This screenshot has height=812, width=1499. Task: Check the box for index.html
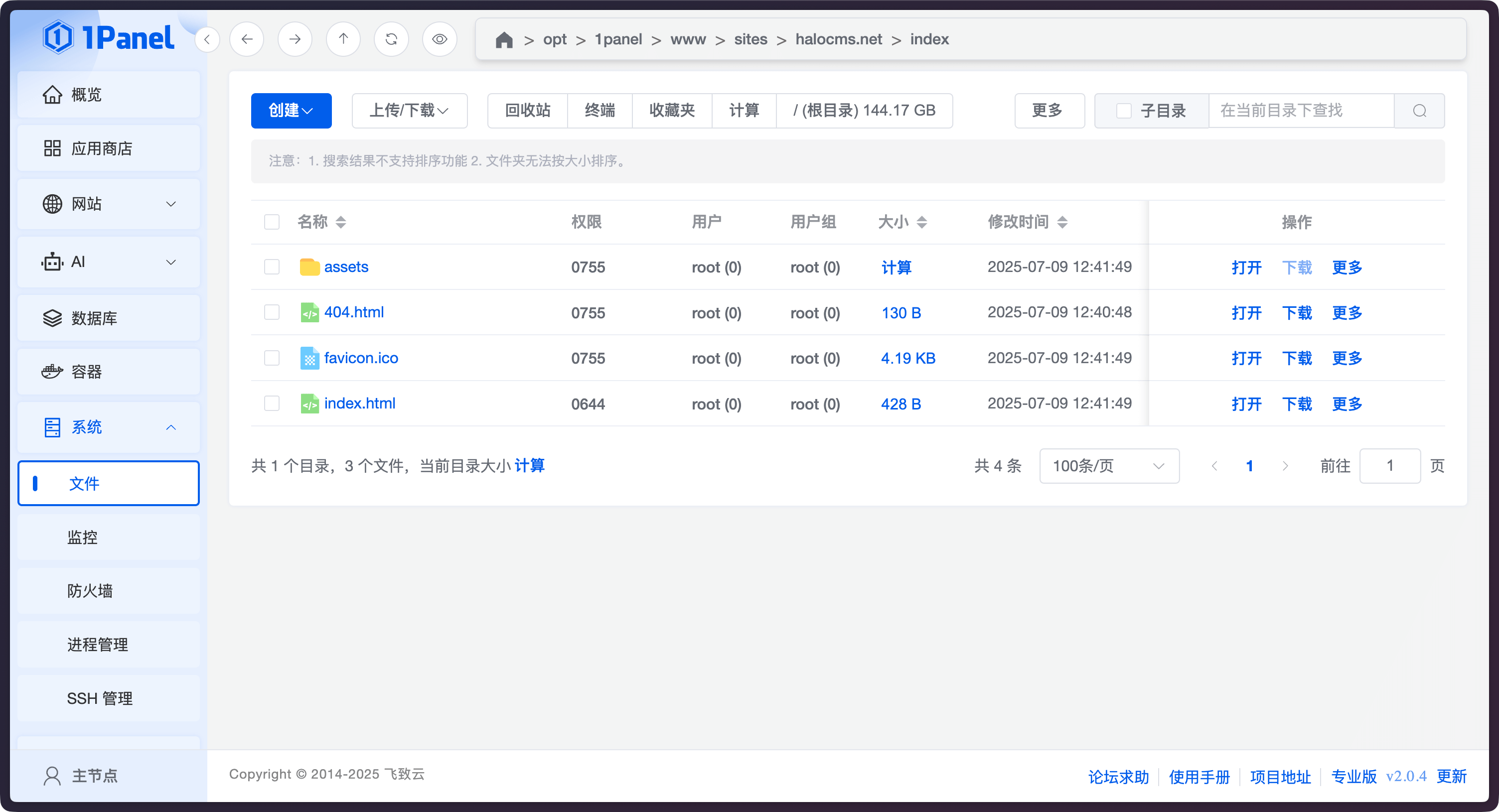coord(272,404)
